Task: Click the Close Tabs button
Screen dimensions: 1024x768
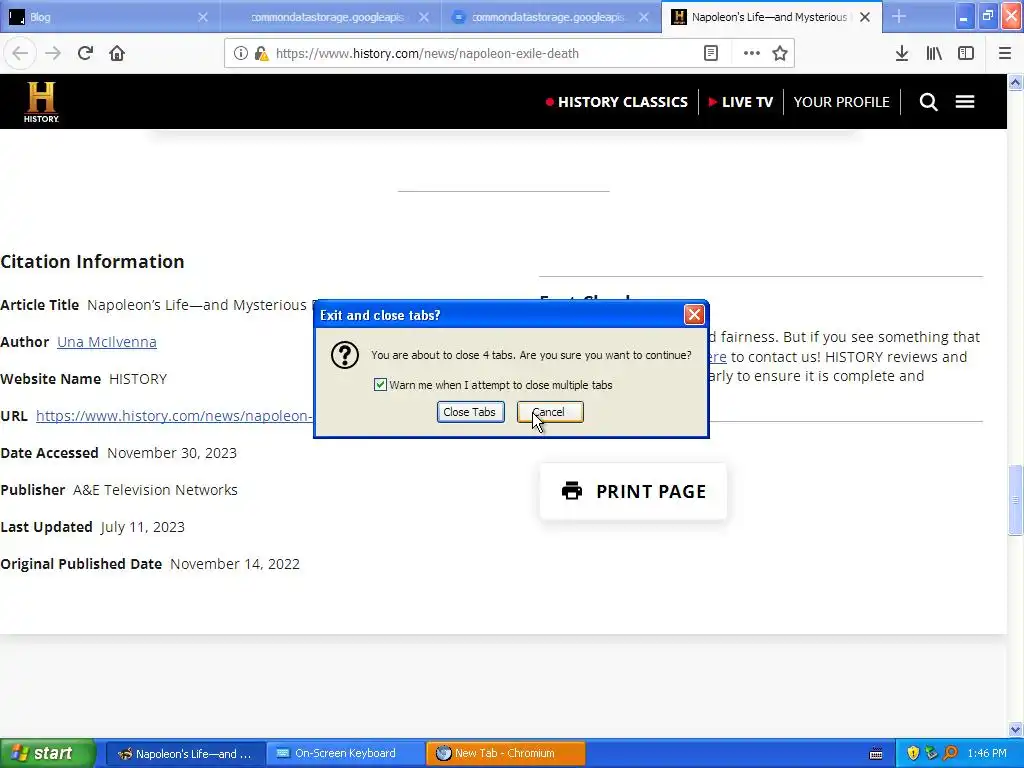Action: [470, 412]
